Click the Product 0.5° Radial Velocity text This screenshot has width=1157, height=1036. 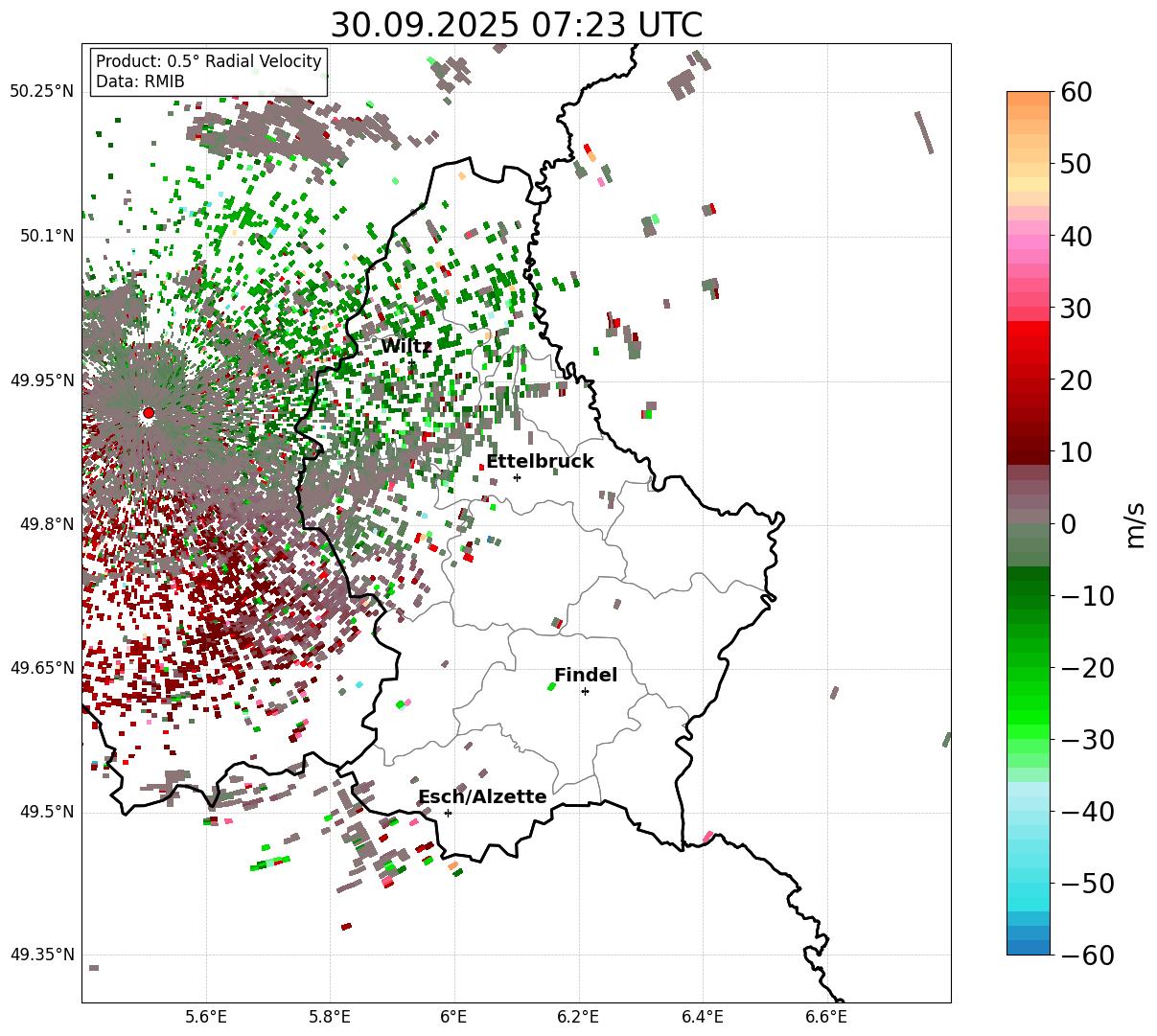pyautogui.click(x=209, y=61)
